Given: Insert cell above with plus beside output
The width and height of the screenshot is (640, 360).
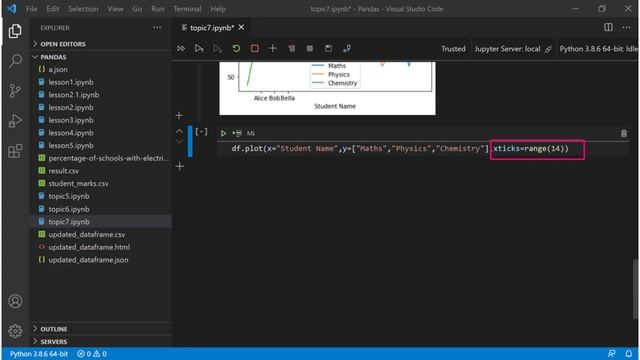Looking at the screenshot, I should 179,116.
